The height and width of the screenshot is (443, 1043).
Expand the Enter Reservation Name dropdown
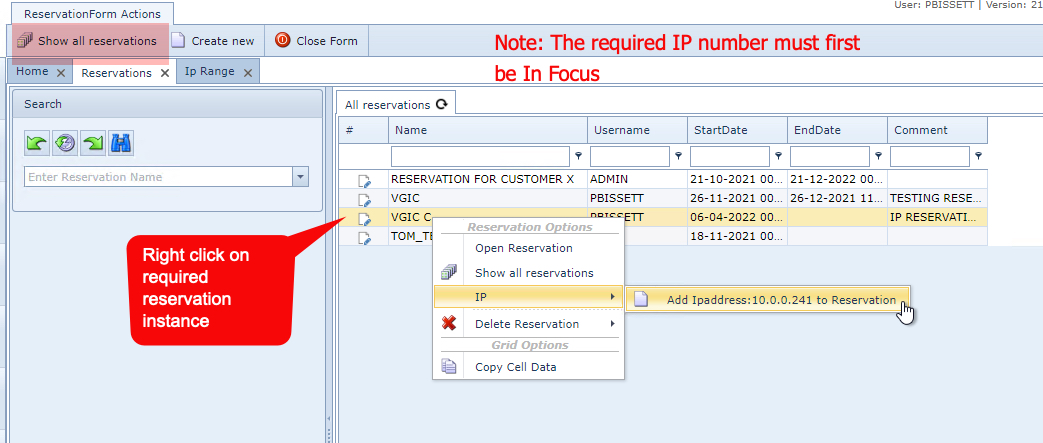pos(301,177)
